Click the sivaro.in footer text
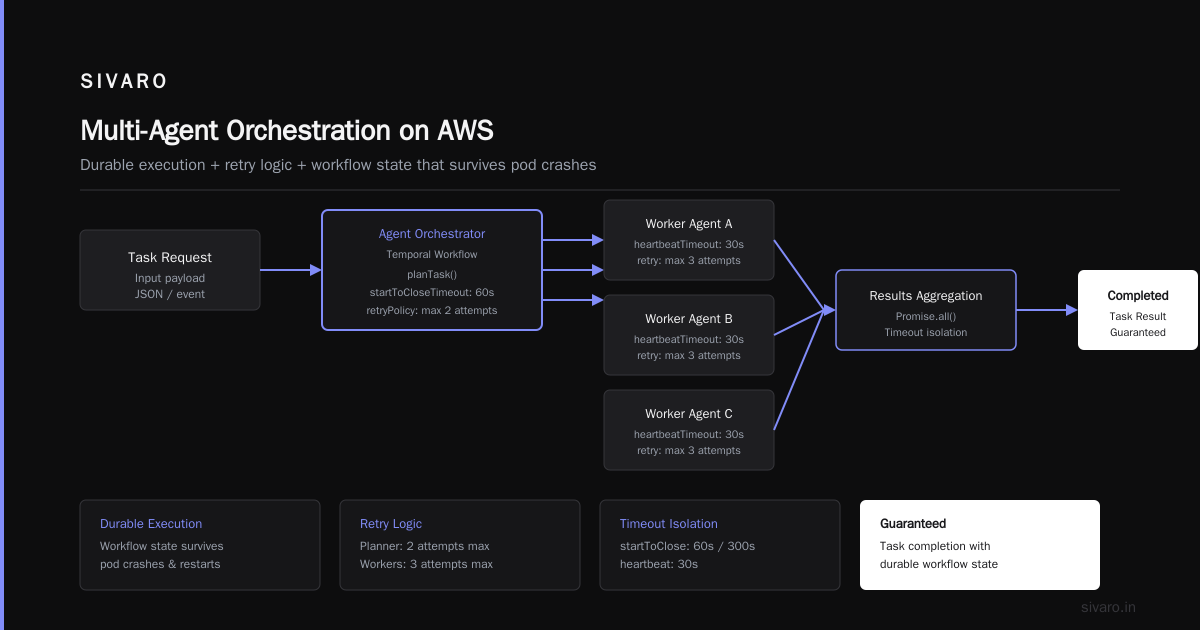Viewport: 1200px width, 630px height. [1109, 607]
